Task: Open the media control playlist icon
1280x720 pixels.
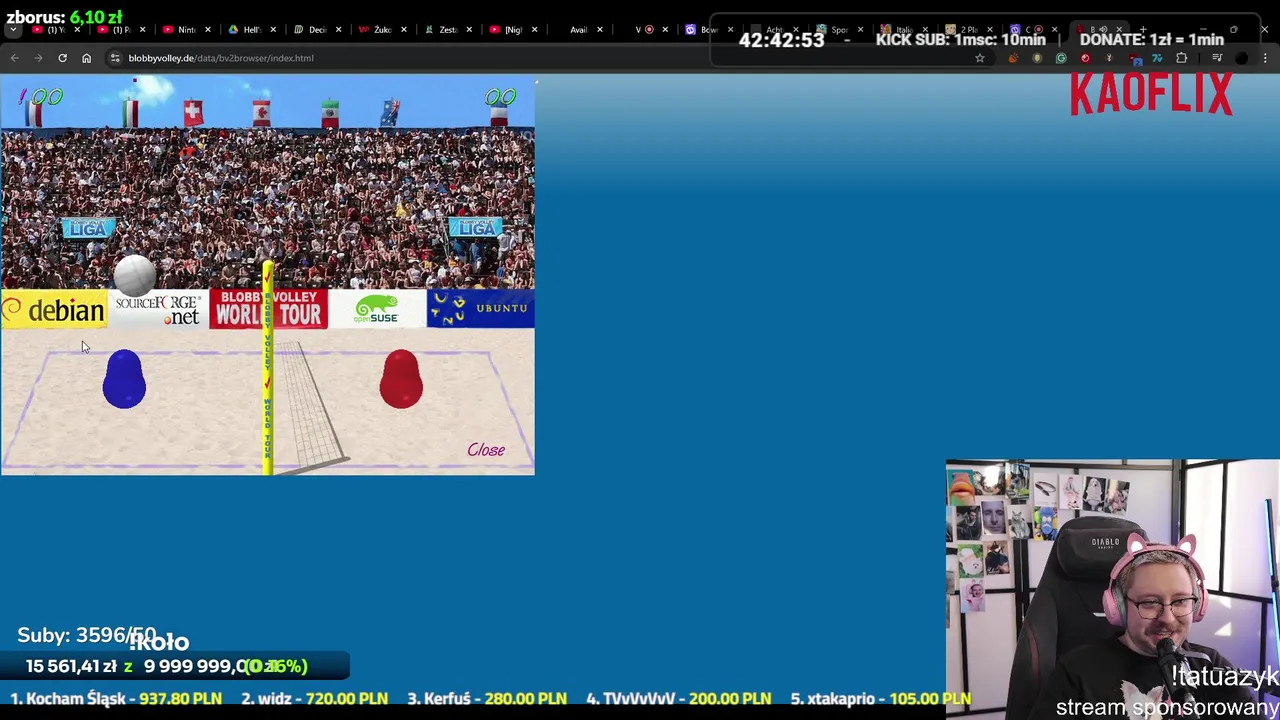Action: (1217, 58)
